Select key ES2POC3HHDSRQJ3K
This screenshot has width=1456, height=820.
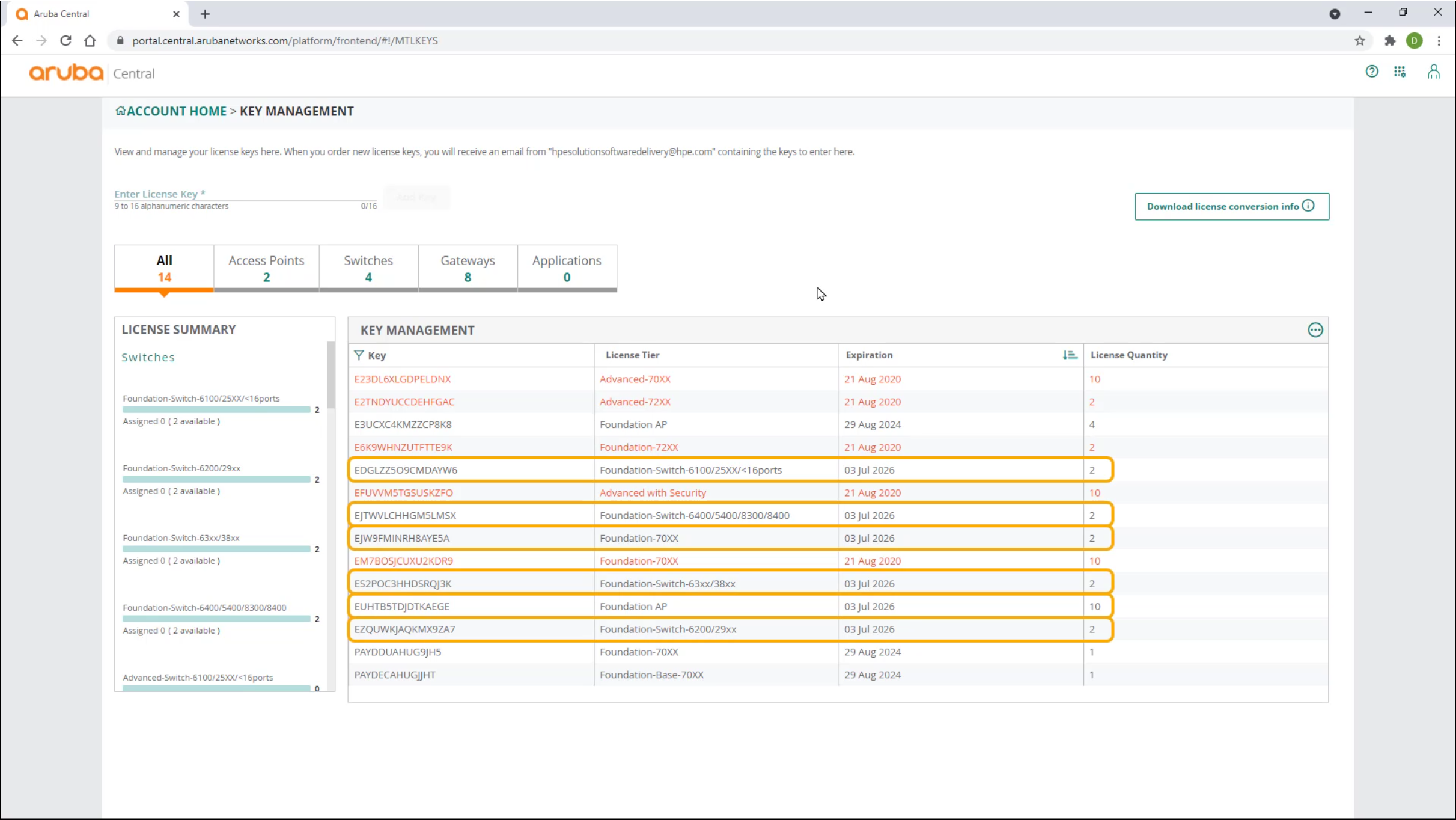click(403, 584)
